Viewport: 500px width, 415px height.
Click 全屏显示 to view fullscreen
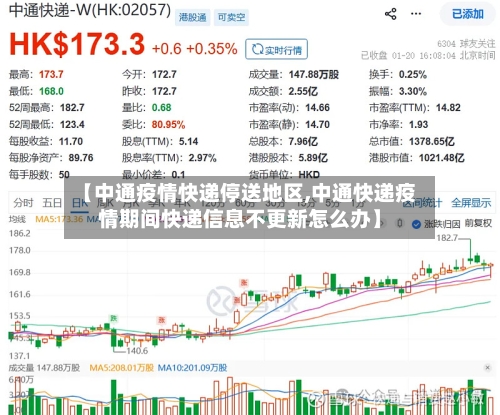click(471, 203)
